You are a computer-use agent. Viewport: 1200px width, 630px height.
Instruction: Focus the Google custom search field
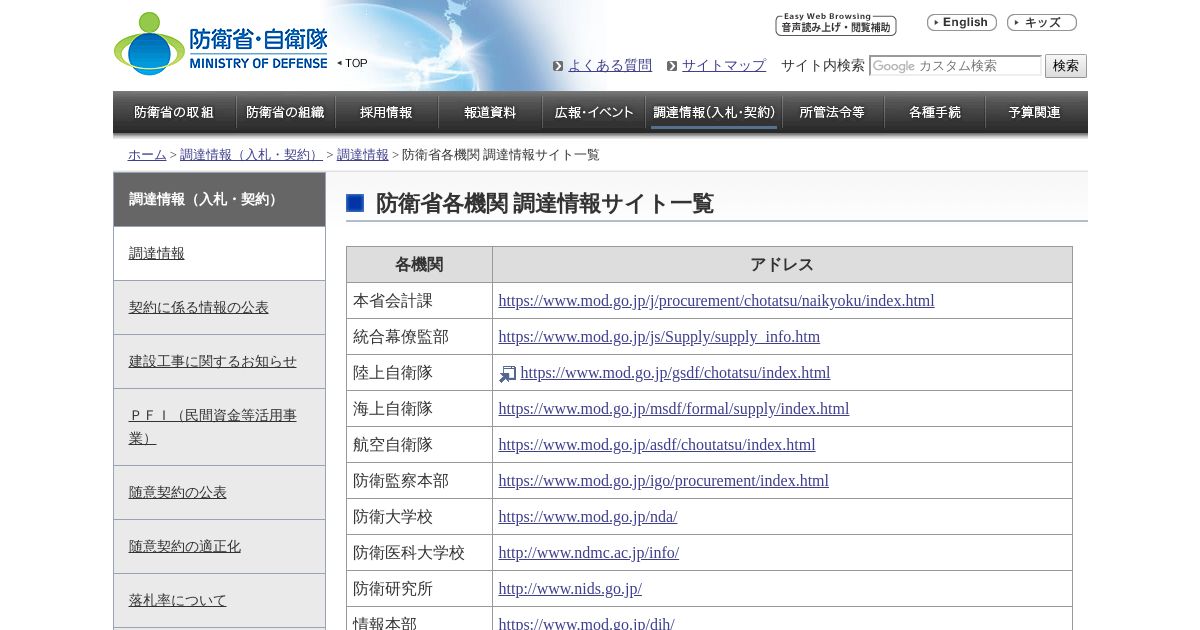coord(955,66)
